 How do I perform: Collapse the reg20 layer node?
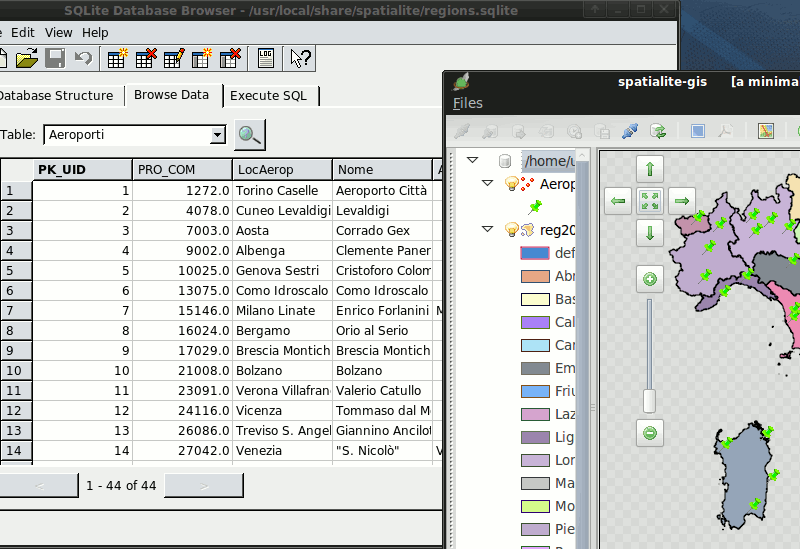click(488, 229)
